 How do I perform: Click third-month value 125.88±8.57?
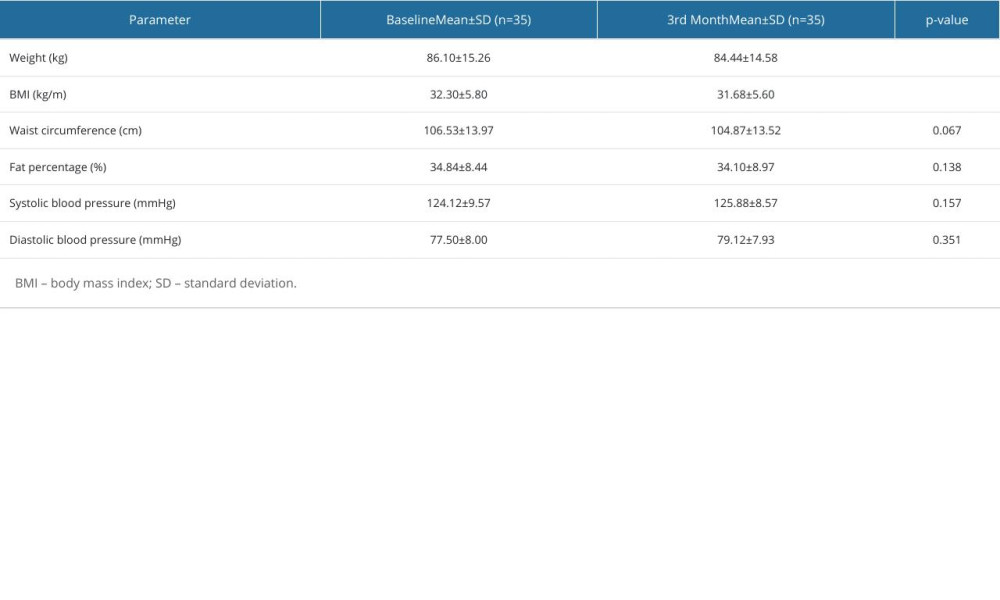pos(746,203)
